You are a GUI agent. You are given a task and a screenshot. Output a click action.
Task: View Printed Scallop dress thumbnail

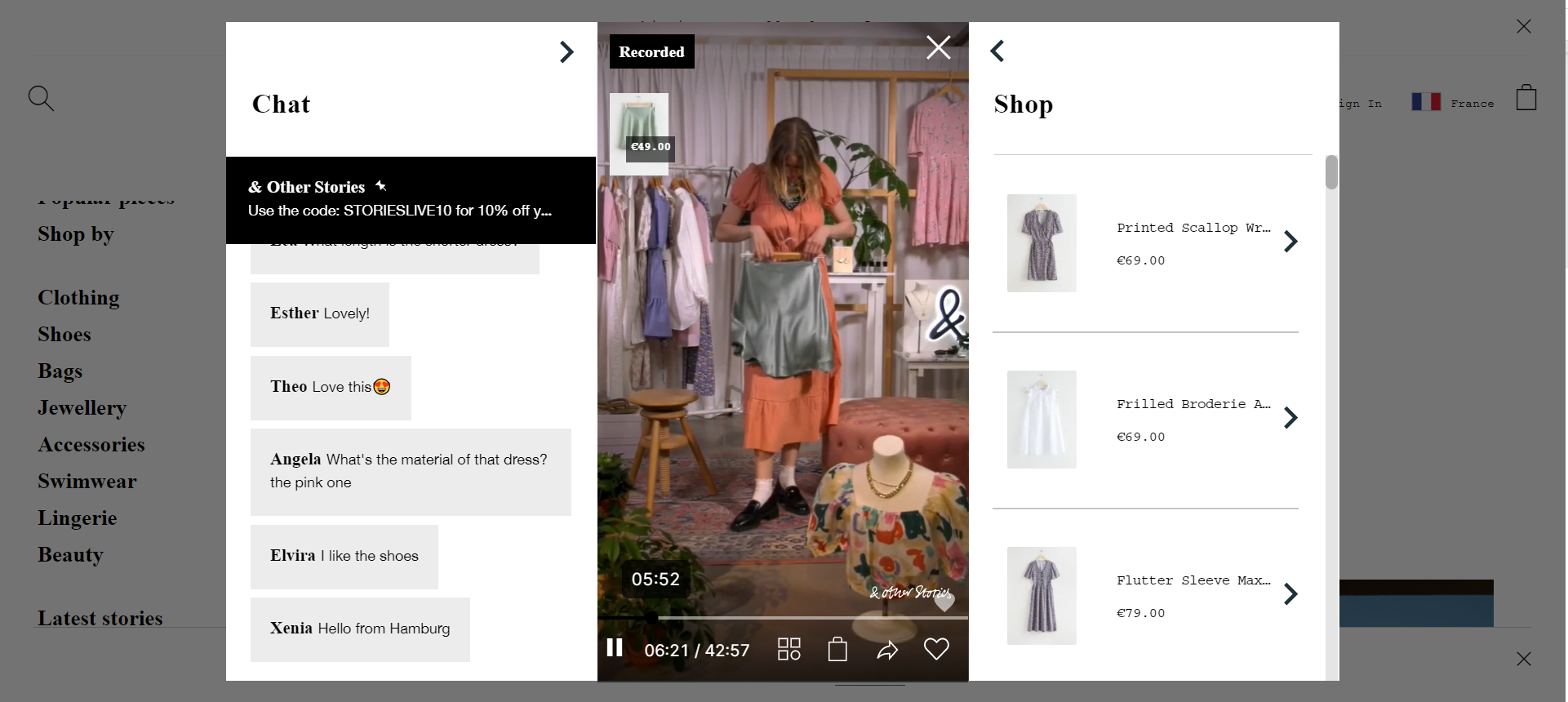pyautogui.click(x=1042, y=243)
